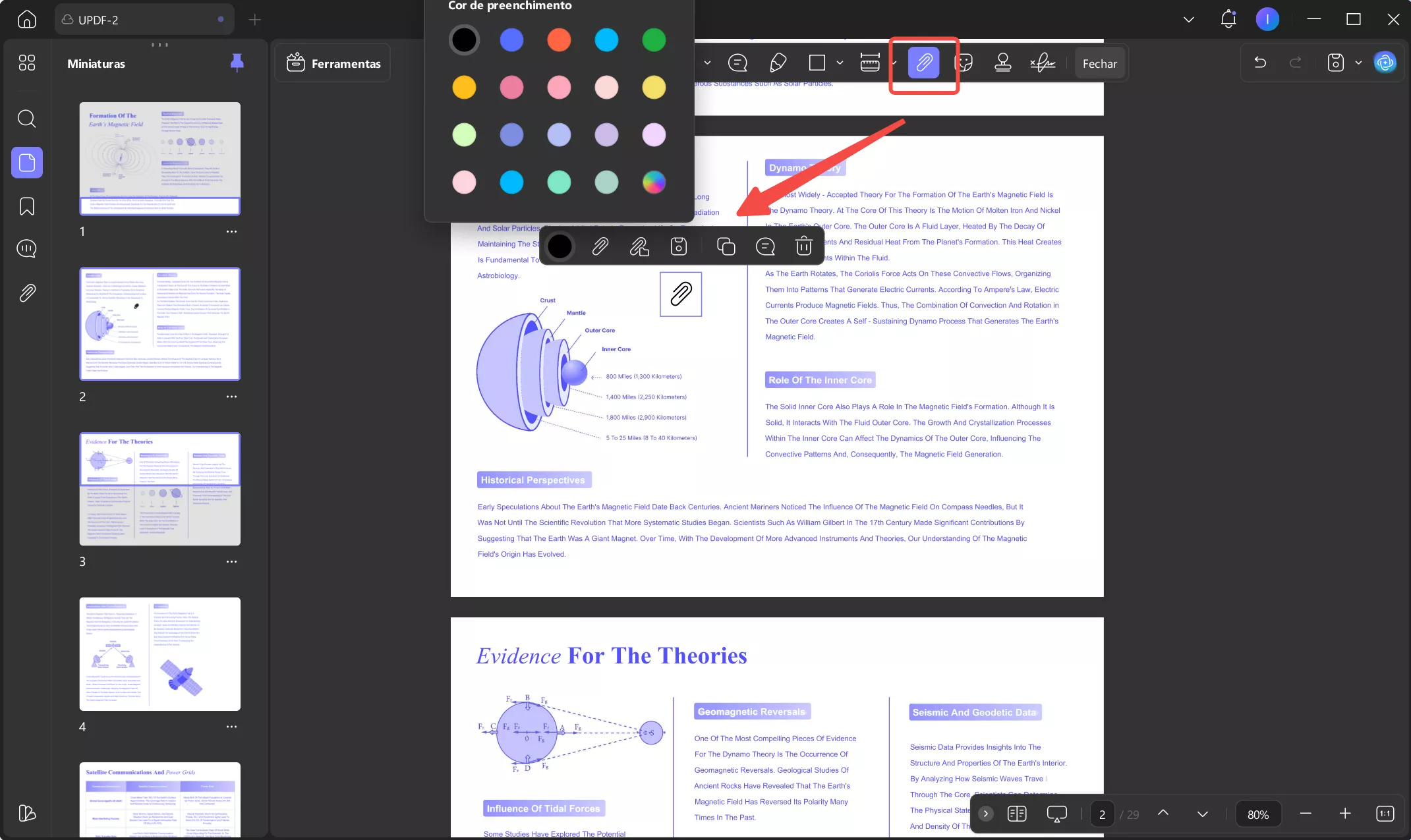Select the stamp tool icon
Viewport: 1411px width, 840px height.
[x=1002, y=63]
